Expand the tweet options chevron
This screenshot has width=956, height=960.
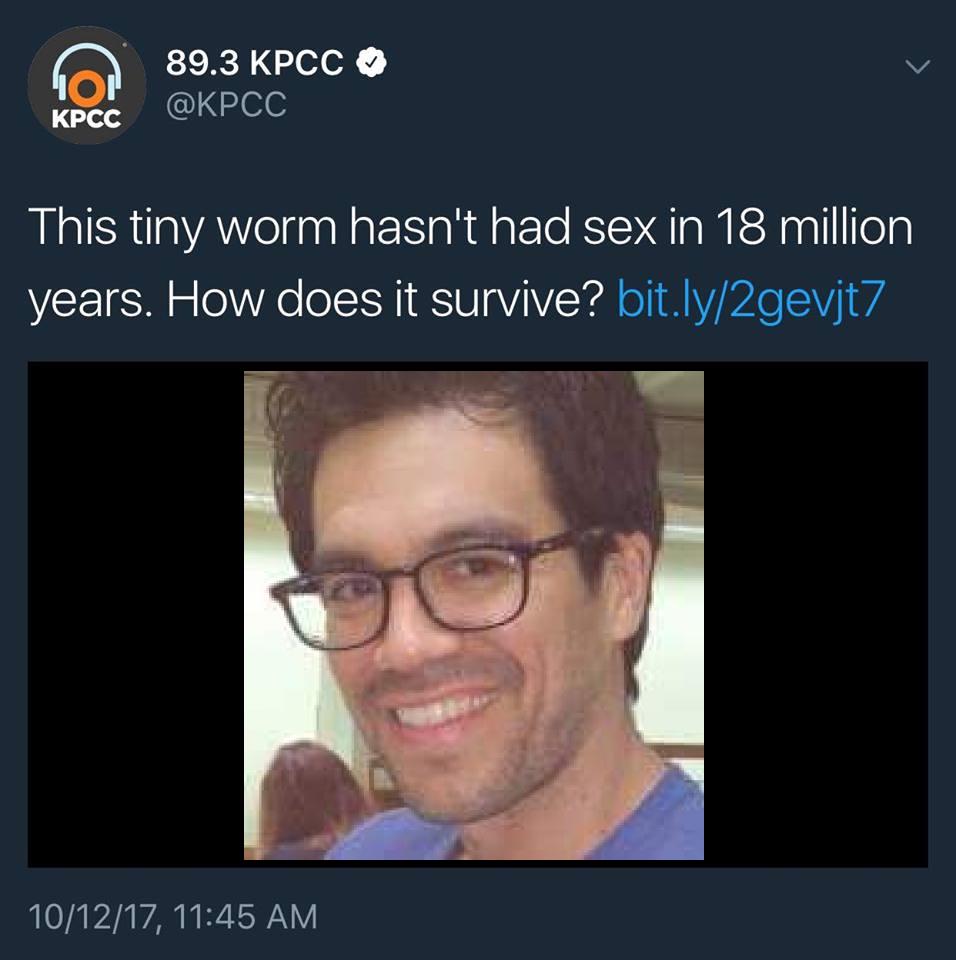[917, 66]
